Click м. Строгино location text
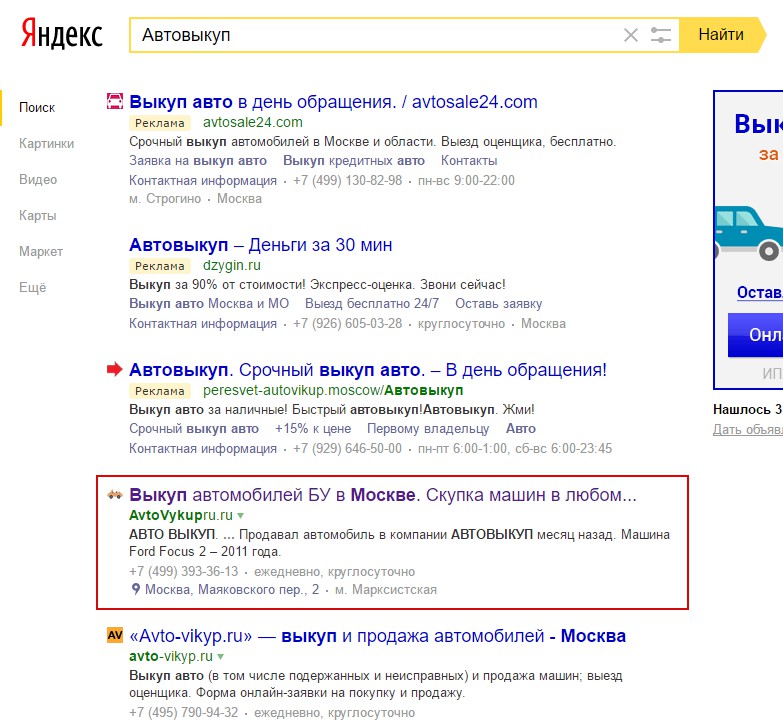 pos(165,199)
